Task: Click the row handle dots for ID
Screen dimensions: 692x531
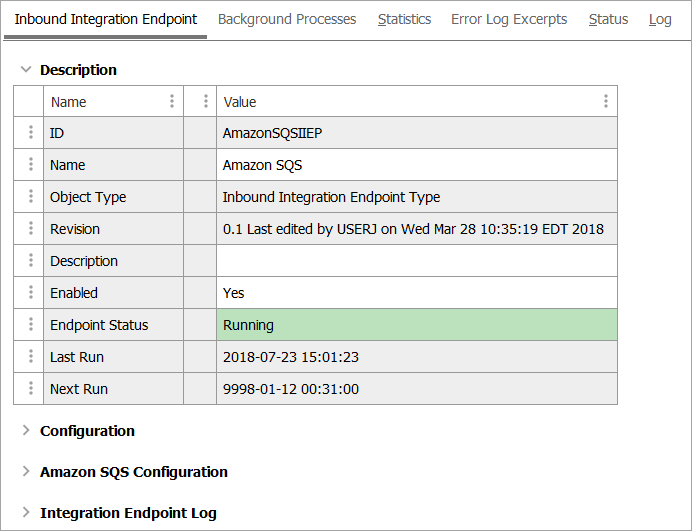Action: (x=31, y=133)
